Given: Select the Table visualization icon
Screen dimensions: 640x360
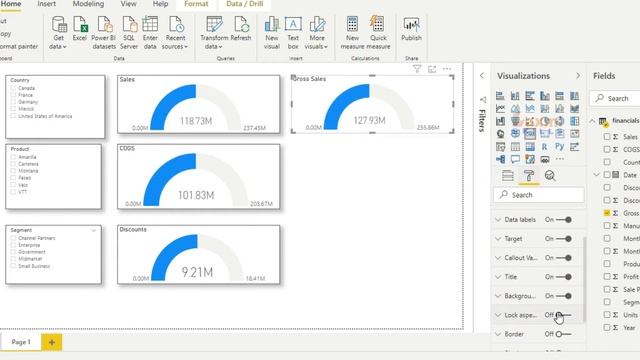Looking at the screenshot, I should (x=516, y=147).
